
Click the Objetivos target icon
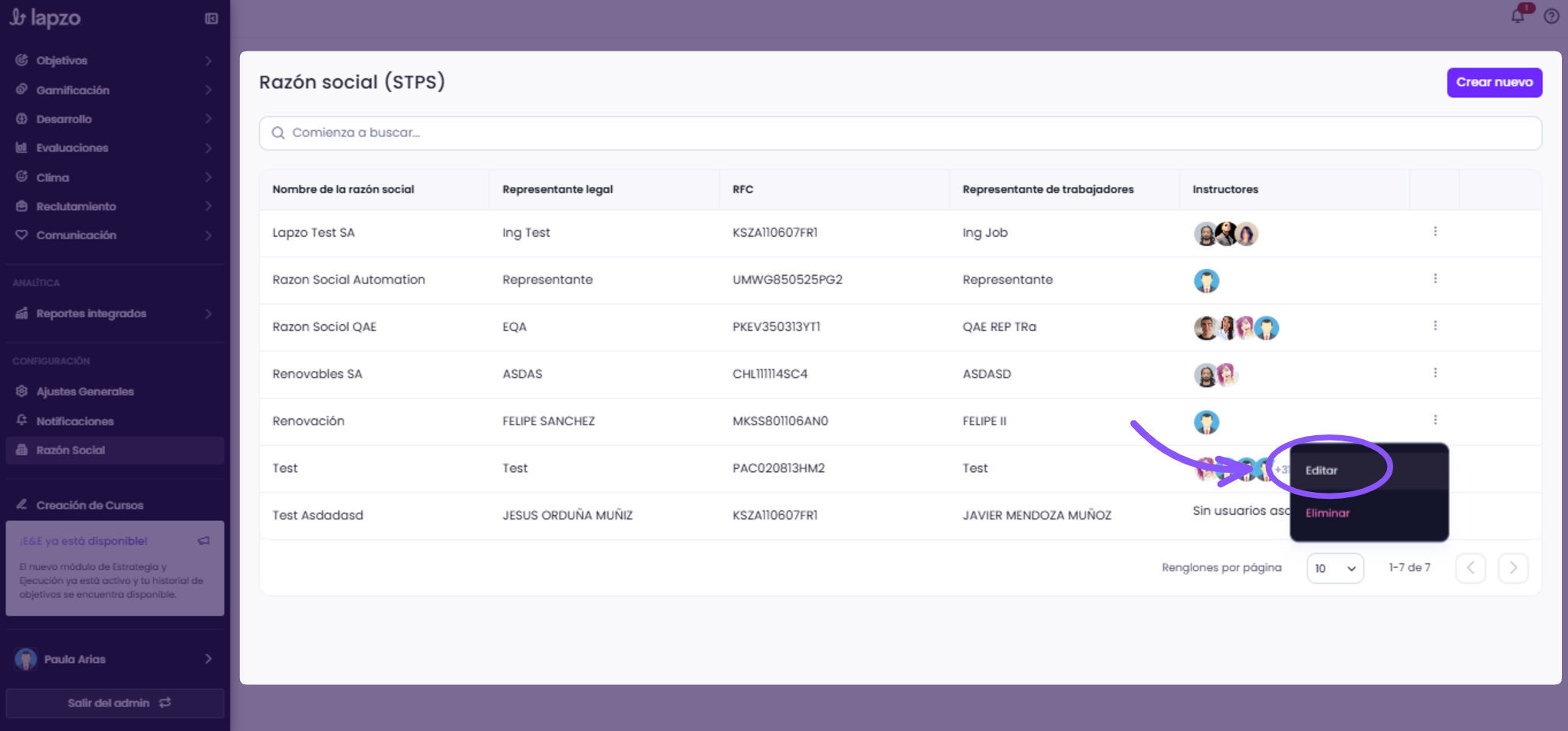click(21, 60)
